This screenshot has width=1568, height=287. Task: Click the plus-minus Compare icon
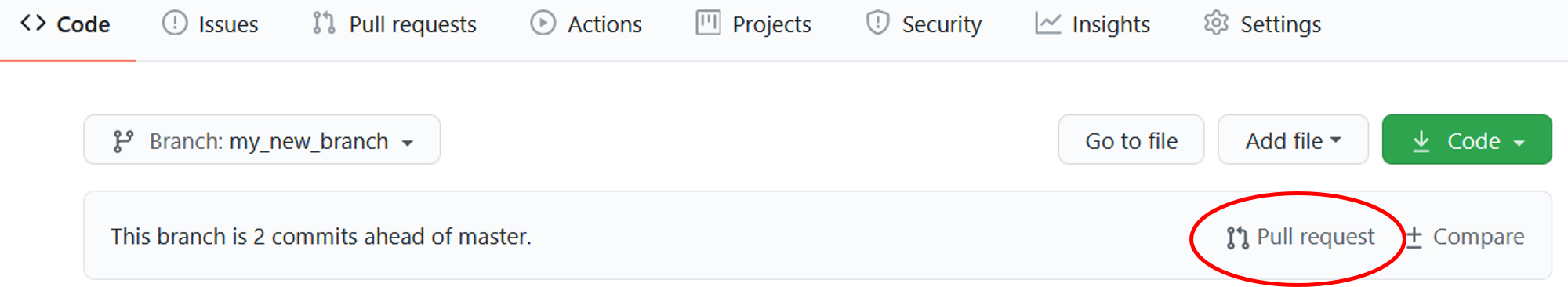pyautogui.click(x=1414, y=238)
